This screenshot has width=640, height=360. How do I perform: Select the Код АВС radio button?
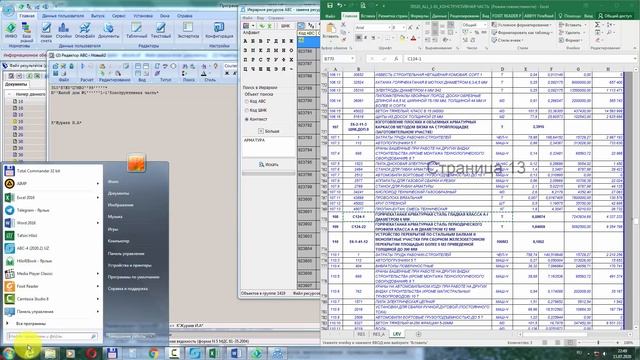click(247, 101)
